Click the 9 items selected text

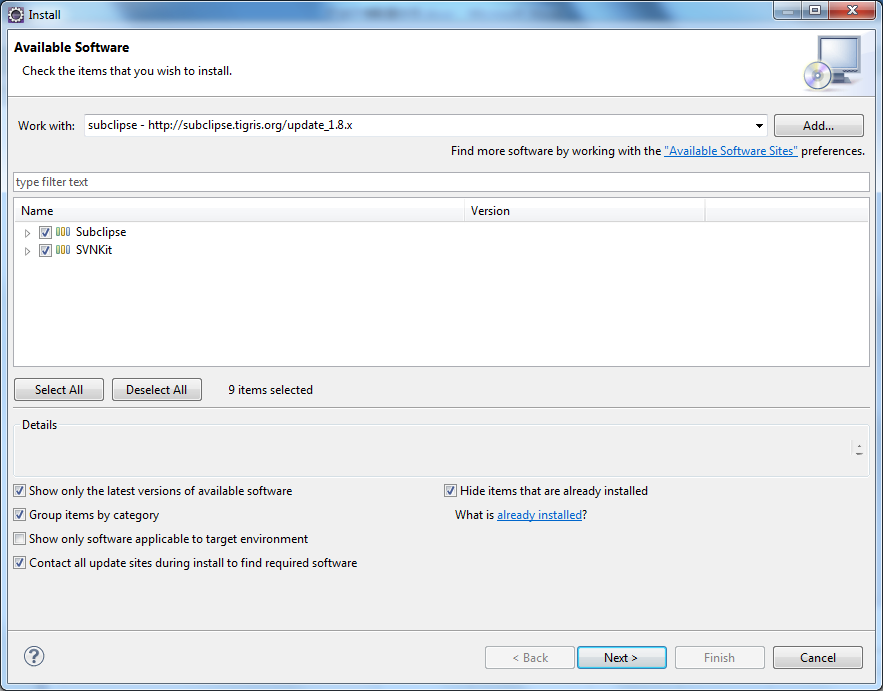click(270, 390)
